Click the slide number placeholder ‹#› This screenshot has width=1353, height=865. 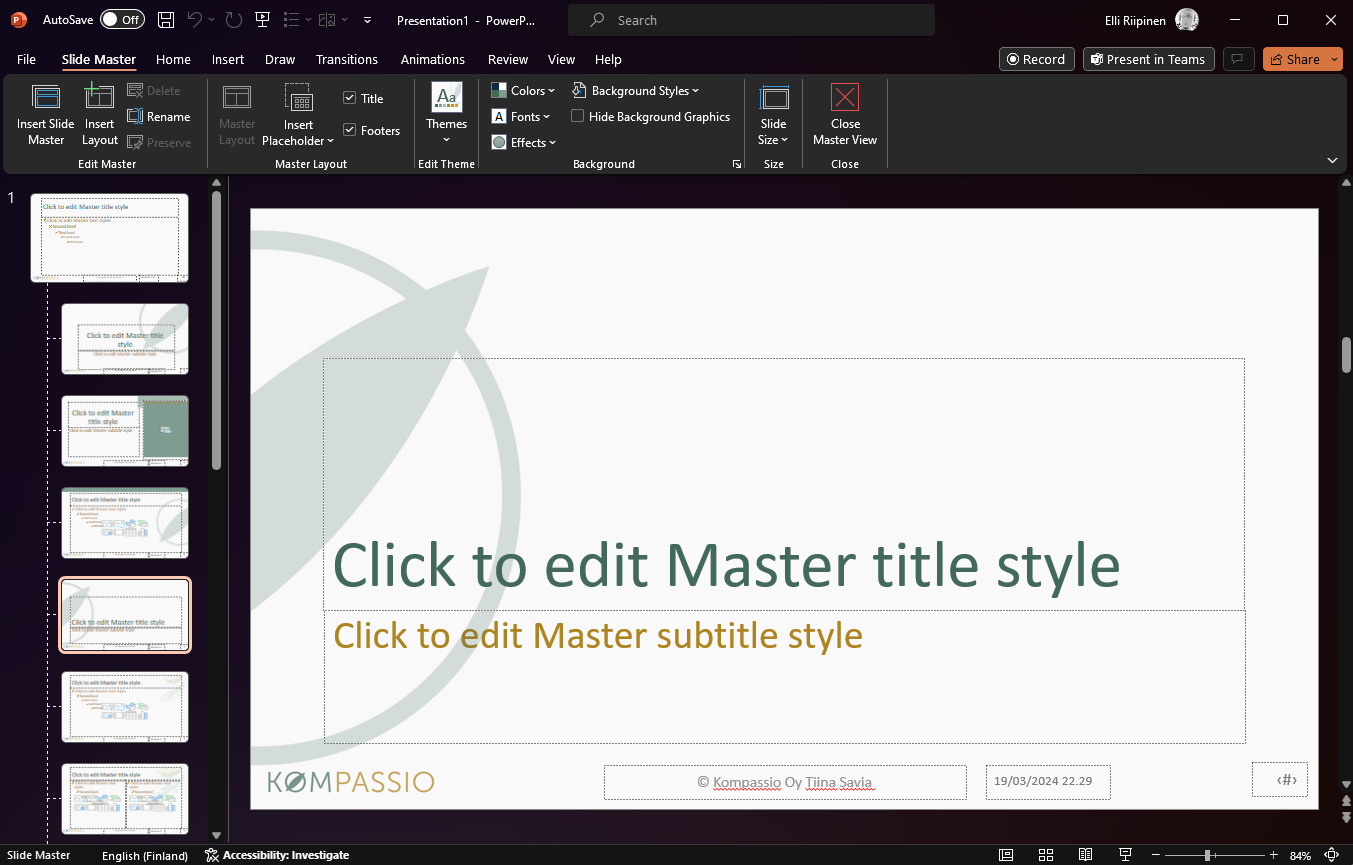pyautogui.click(x=1279, y=779)
